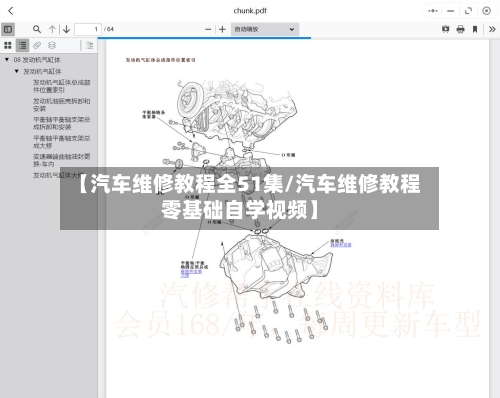The image size is (500, 398).
Task: Select outline entry 平衡轴平衡轴支架总成大修
Action: point(62,142)
